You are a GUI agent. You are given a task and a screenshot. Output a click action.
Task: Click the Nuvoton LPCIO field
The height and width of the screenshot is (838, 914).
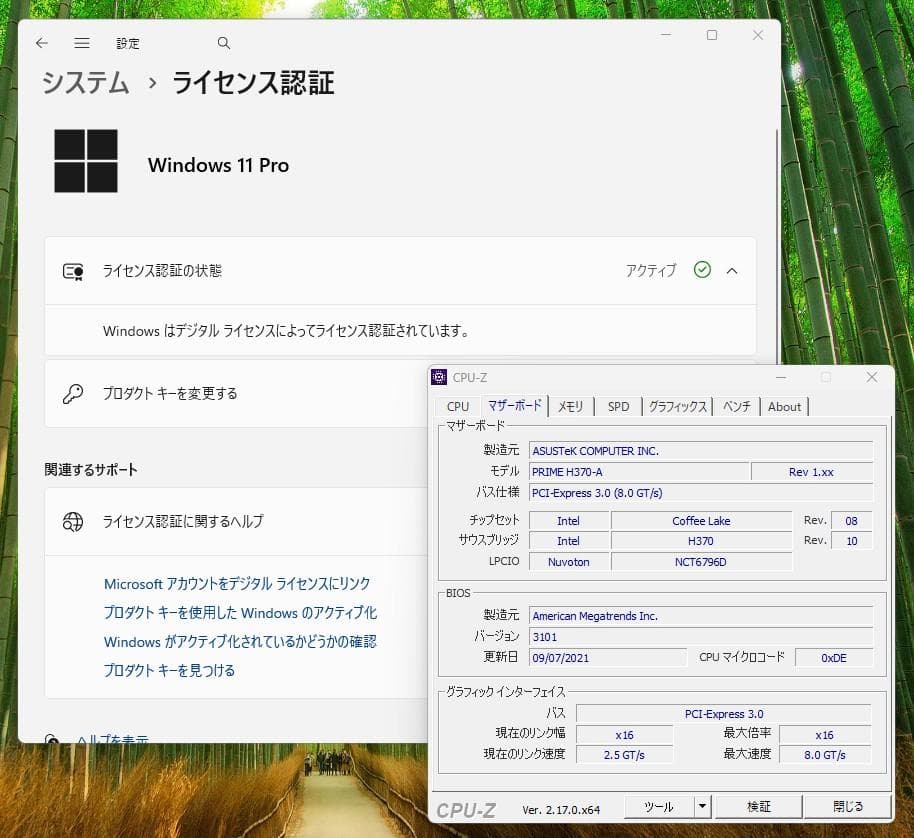coord(569,562)
